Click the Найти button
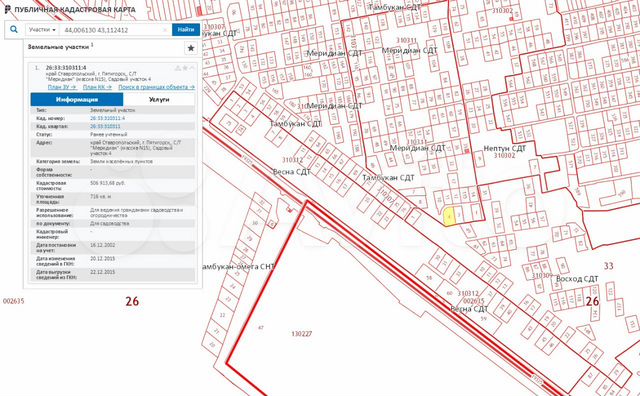The width and height of the screenshot is (640, 396). coord(186,30)
